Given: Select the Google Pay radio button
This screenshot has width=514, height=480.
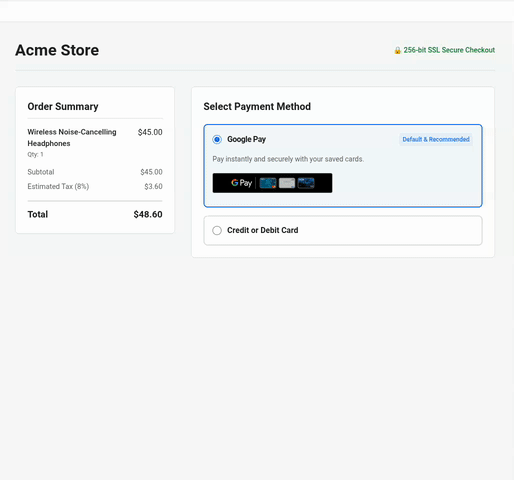Looking at the screenshot, I should tap(217, 139).
